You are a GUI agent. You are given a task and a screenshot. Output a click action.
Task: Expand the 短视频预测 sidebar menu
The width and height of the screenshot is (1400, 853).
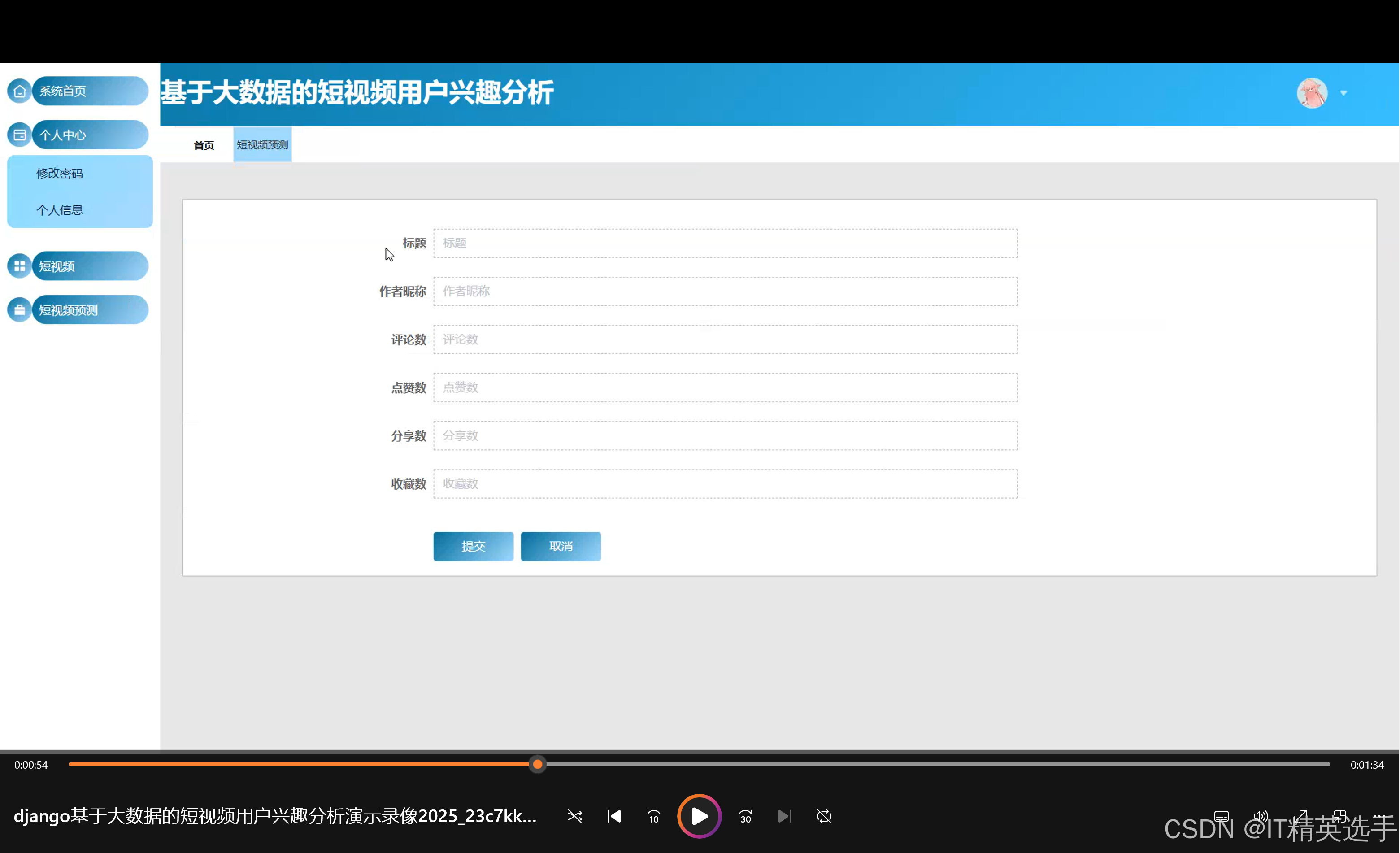90,310
